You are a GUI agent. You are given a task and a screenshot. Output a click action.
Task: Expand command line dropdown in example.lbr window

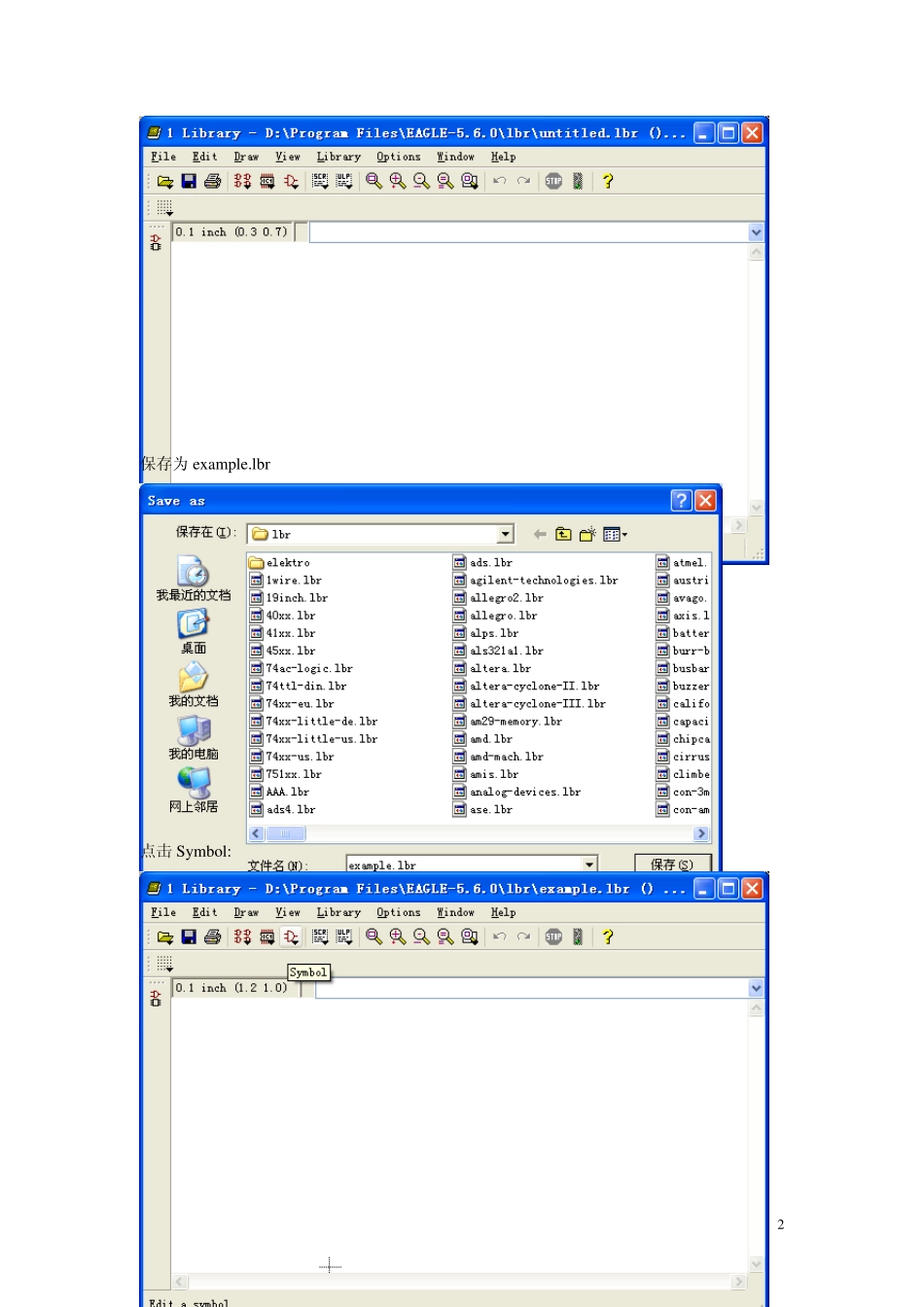tap(757, 988)
